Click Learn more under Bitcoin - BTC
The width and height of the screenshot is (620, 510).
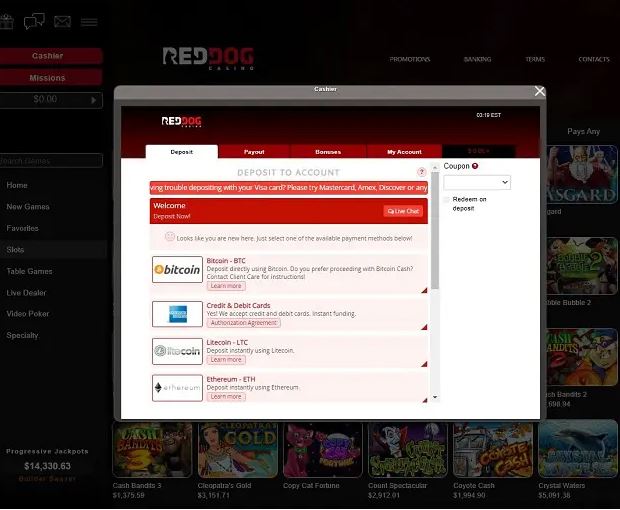coord(226,286)
